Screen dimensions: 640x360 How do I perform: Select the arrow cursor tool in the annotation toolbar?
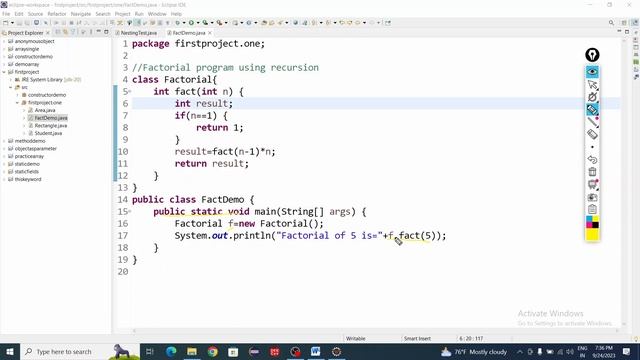tap(592, 84)
